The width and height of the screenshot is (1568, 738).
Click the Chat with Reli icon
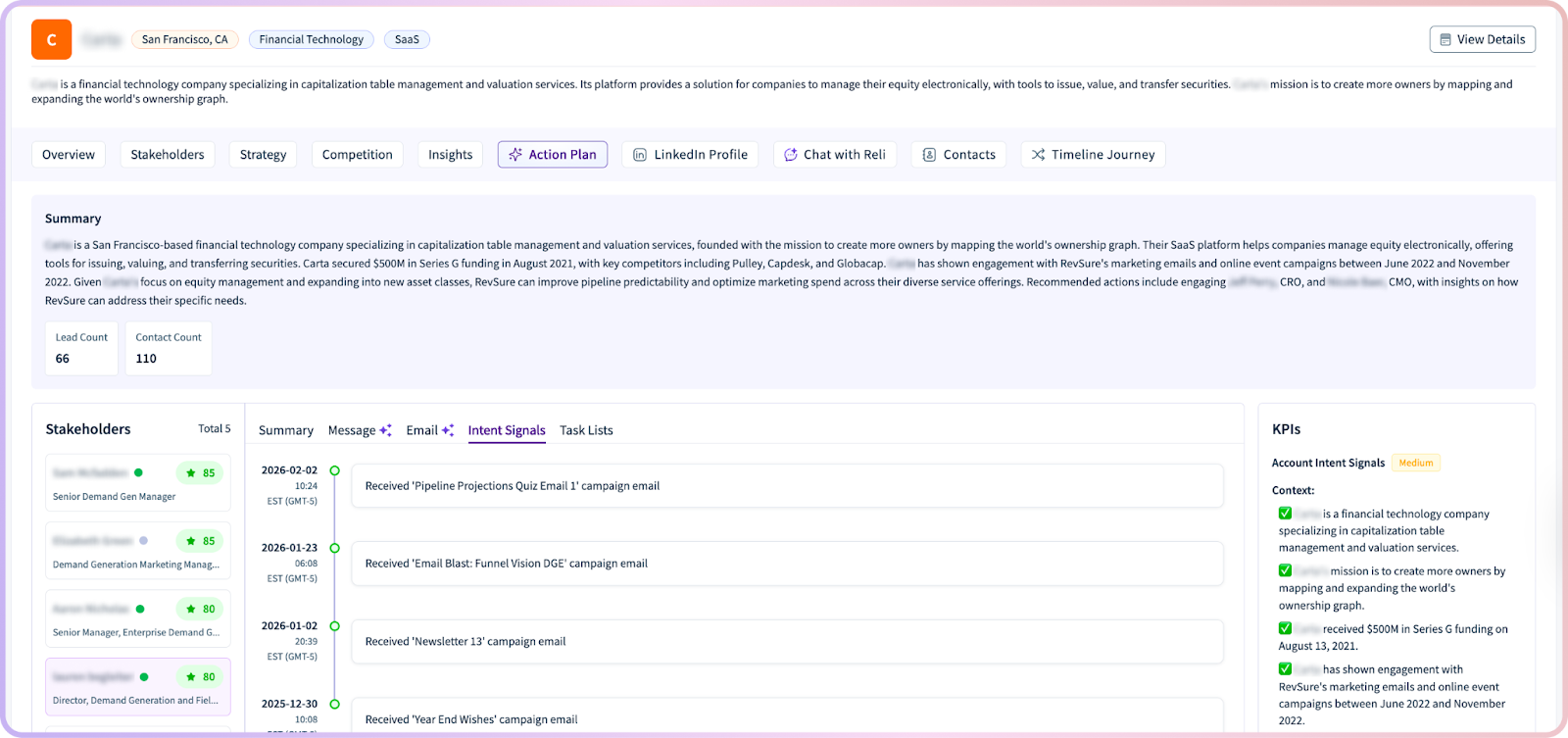coord(791,155)
